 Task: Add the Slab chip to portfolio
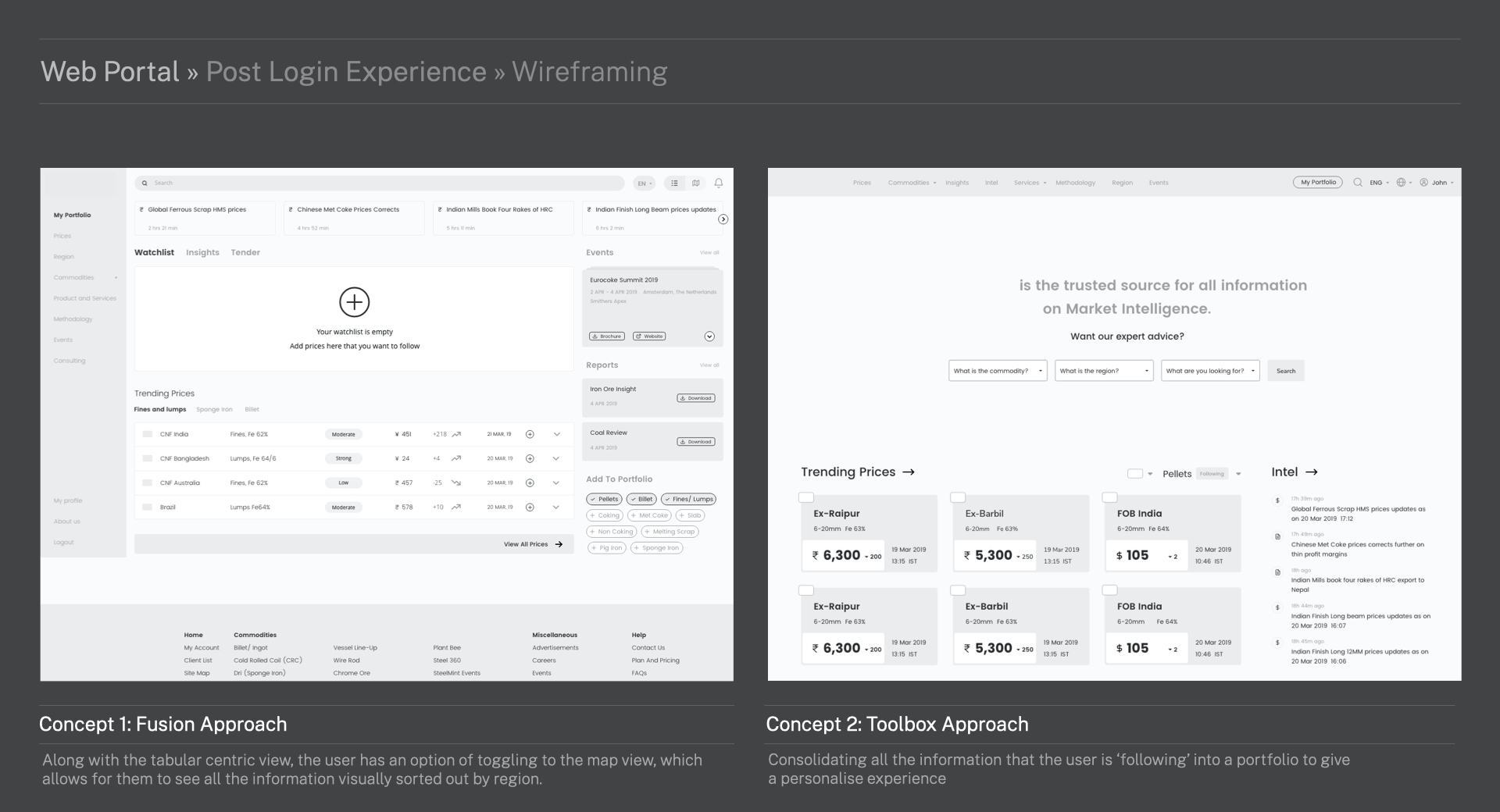click(x=691, y=515)
